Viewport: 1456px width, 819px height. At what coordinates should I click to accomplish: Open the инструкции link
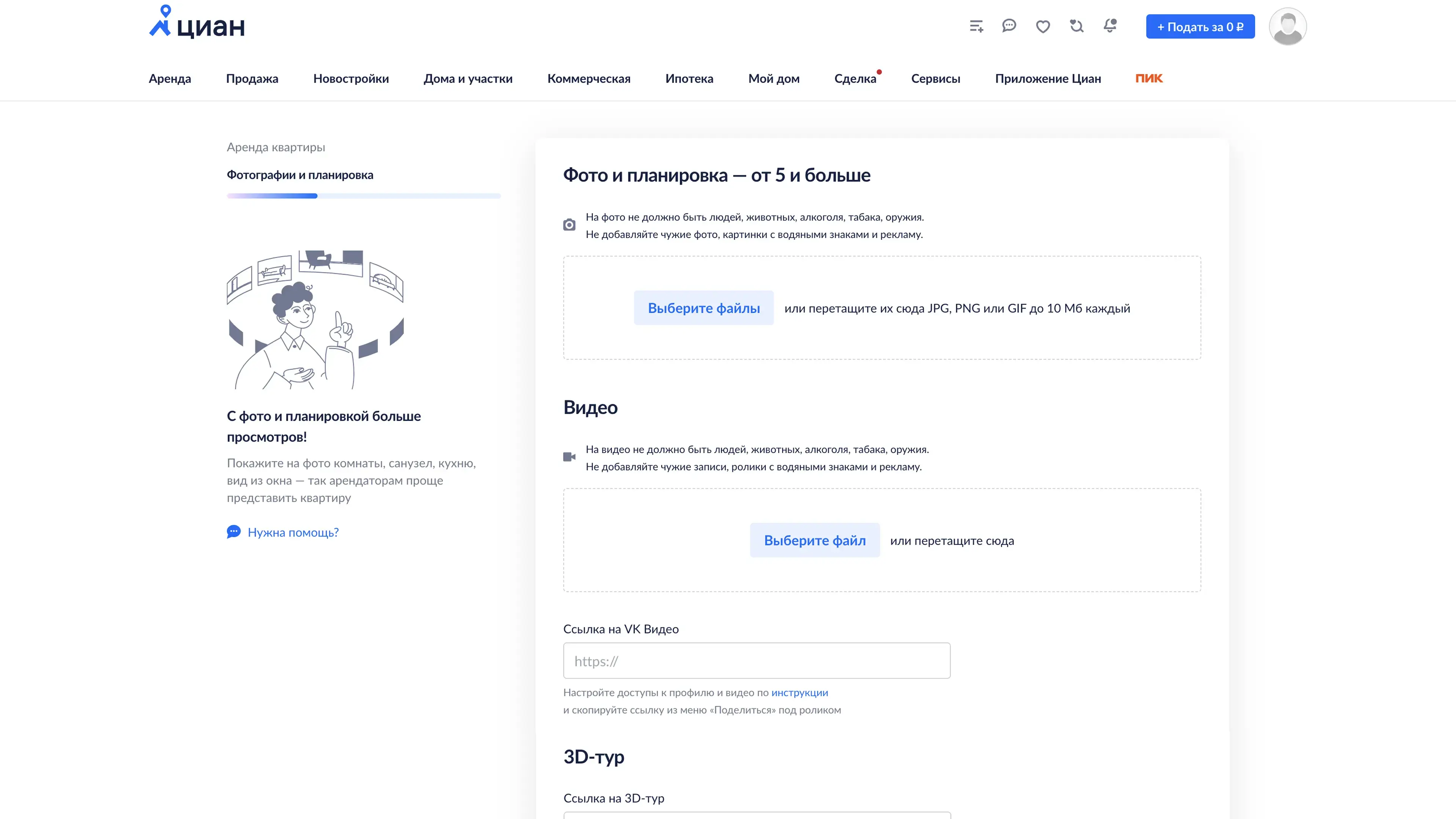(799, 692)
